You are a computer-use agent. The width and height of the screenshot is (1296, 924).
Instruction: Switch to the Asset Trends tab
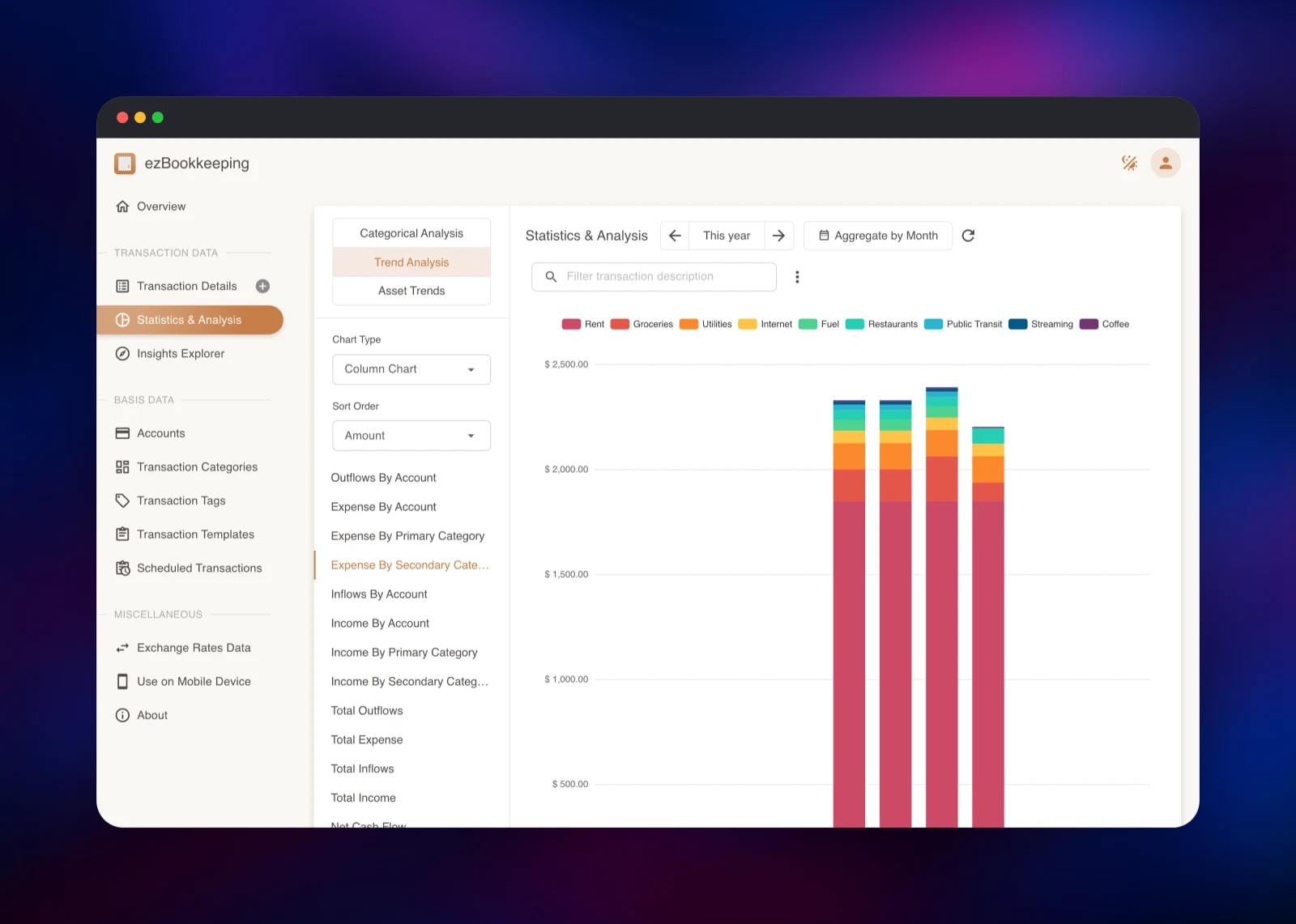point(411,291)
